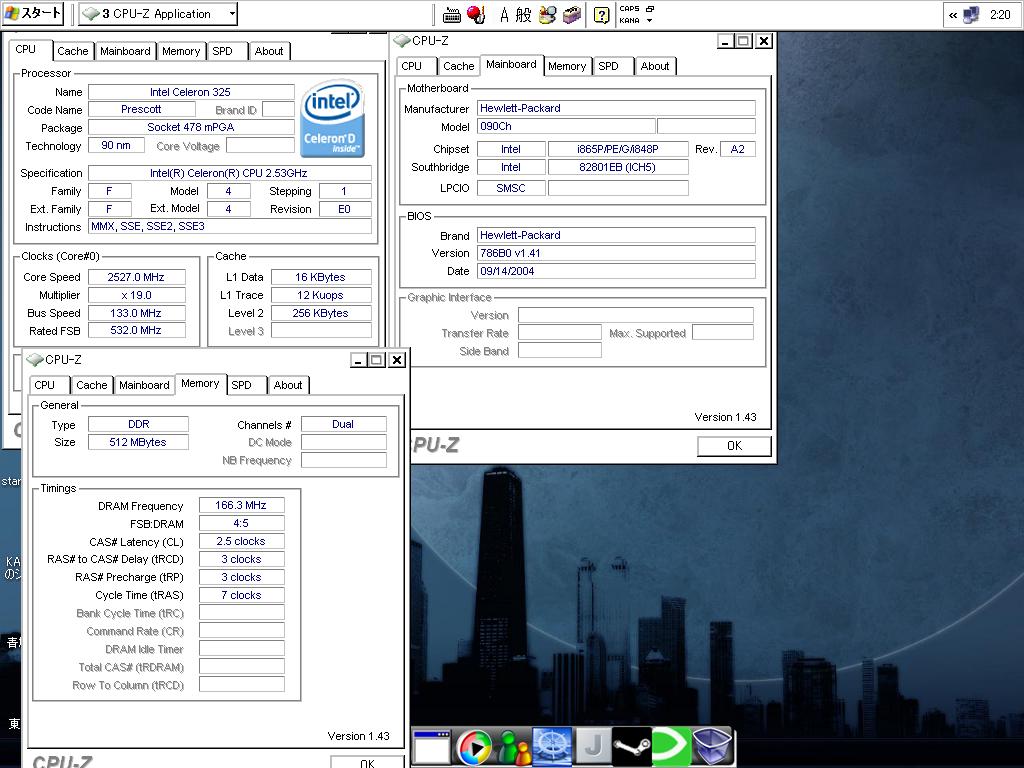The width and height of the screenshot is (1024, 768).
Task: Open About tab in the front Memory window
Action: point(287,385)
